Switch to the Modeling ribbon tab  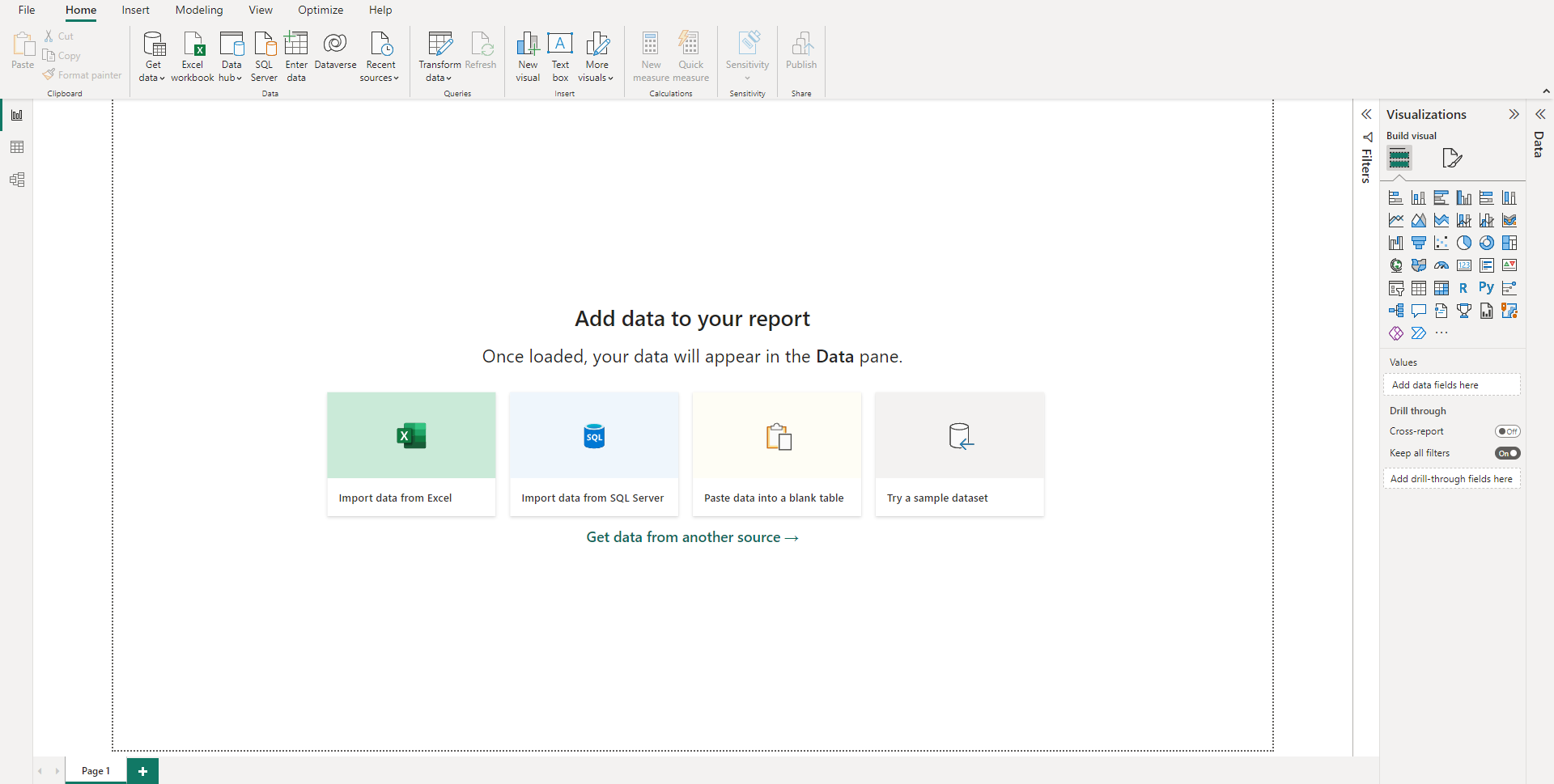click(199, 11)
